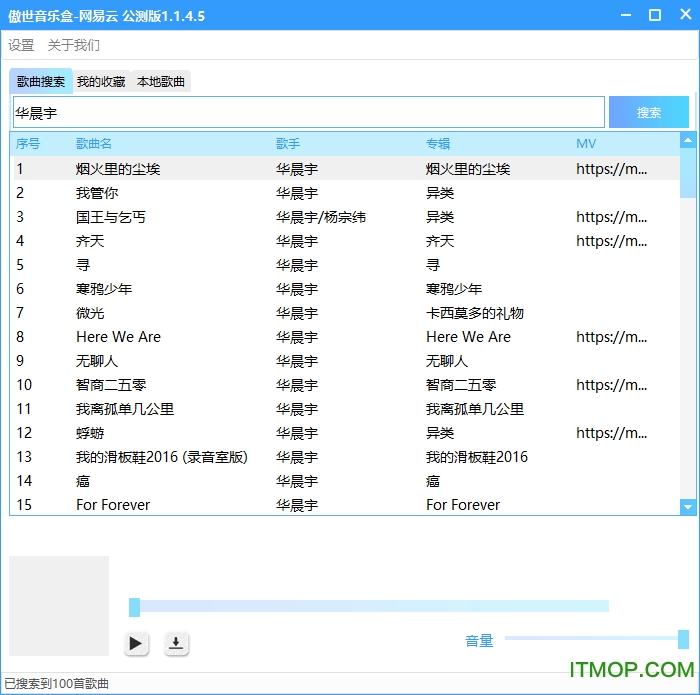Screen dimensions: 700x695
Task: Select song Here We Are in name column
Action: (118, 337)
